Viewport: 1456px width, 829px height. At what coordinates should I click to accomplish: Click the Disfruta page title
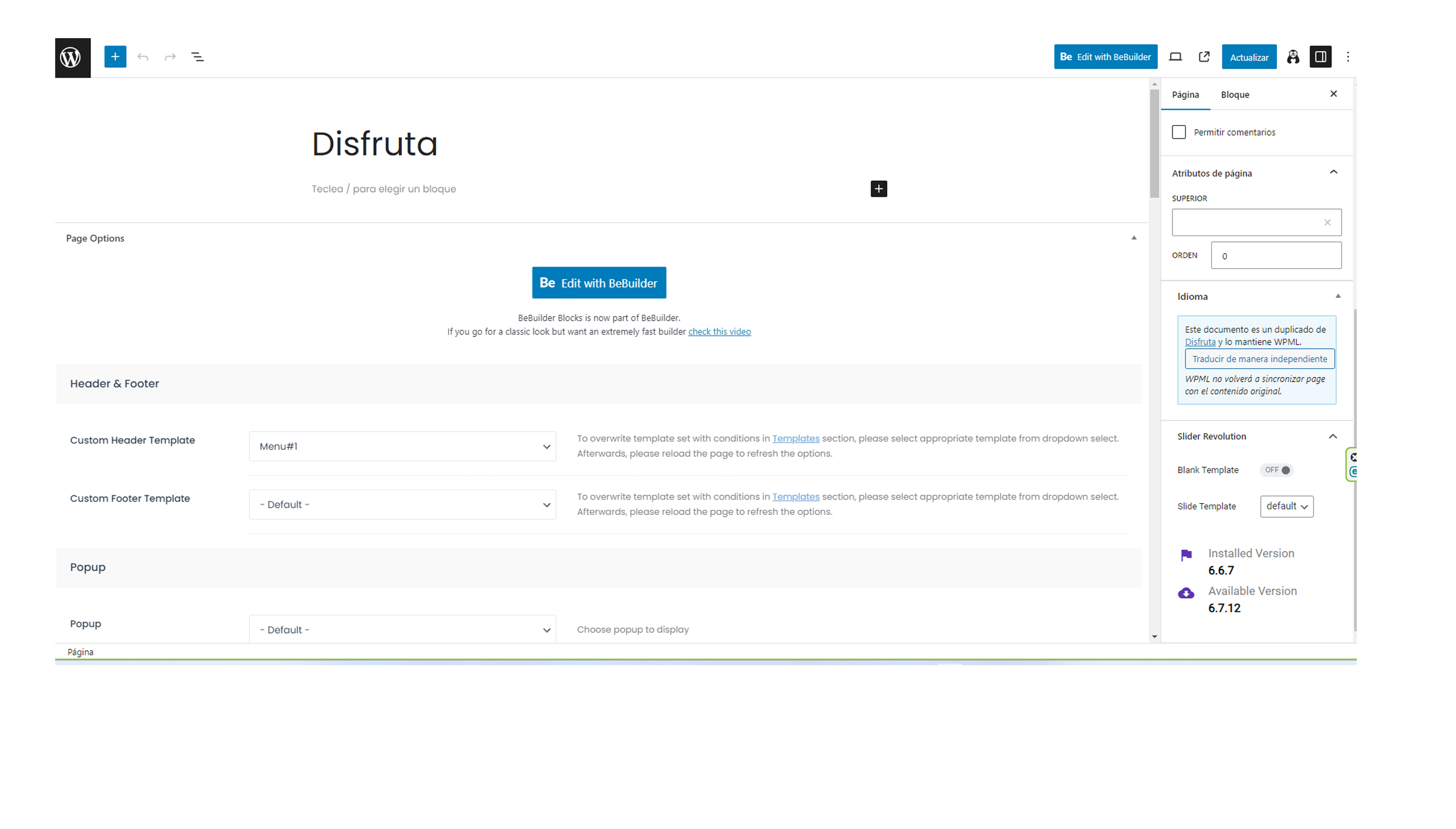pyautogui.click(x=375, y=144)
